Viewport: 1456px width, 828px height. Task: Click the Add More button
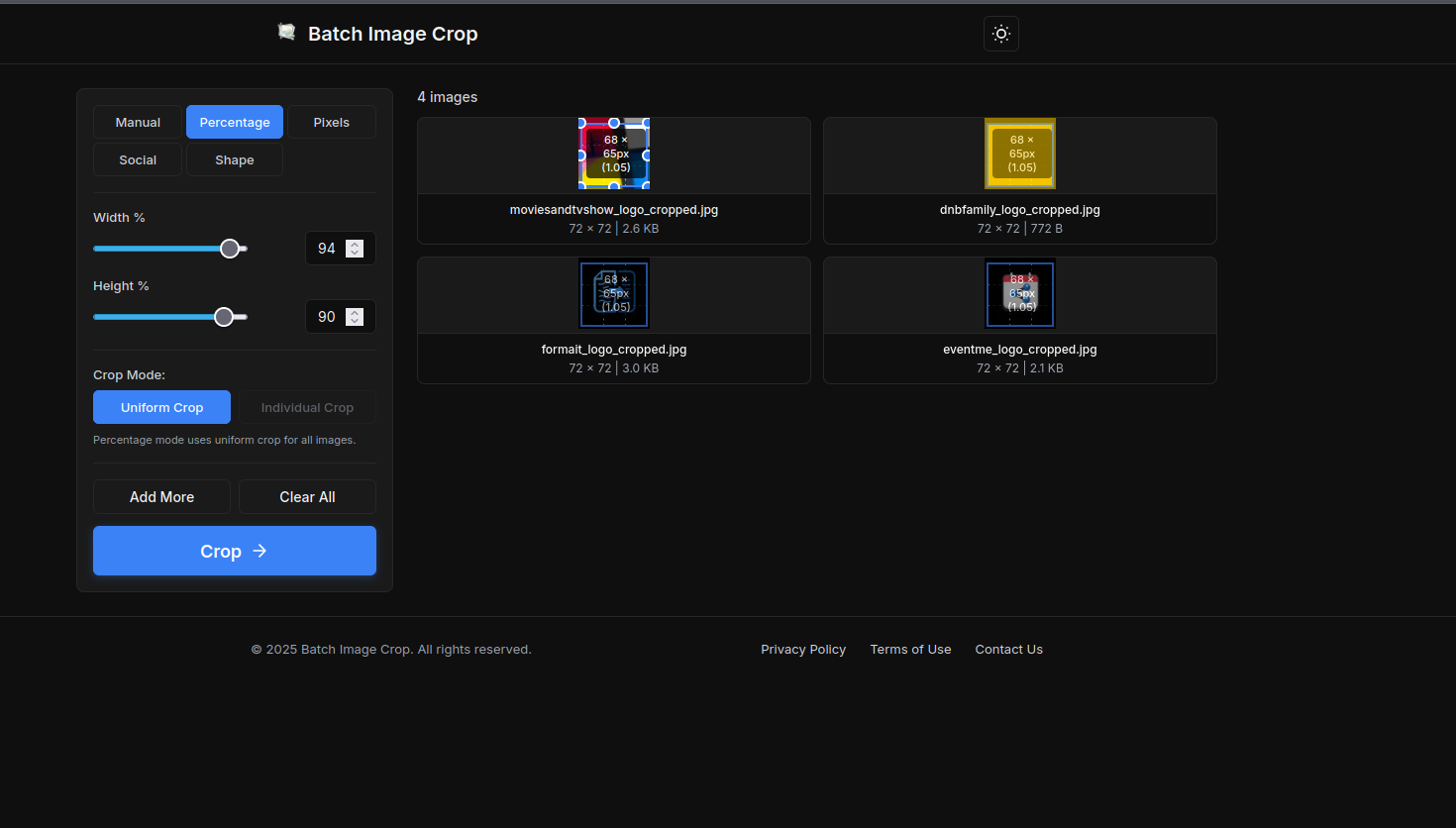tap(161, 496)
